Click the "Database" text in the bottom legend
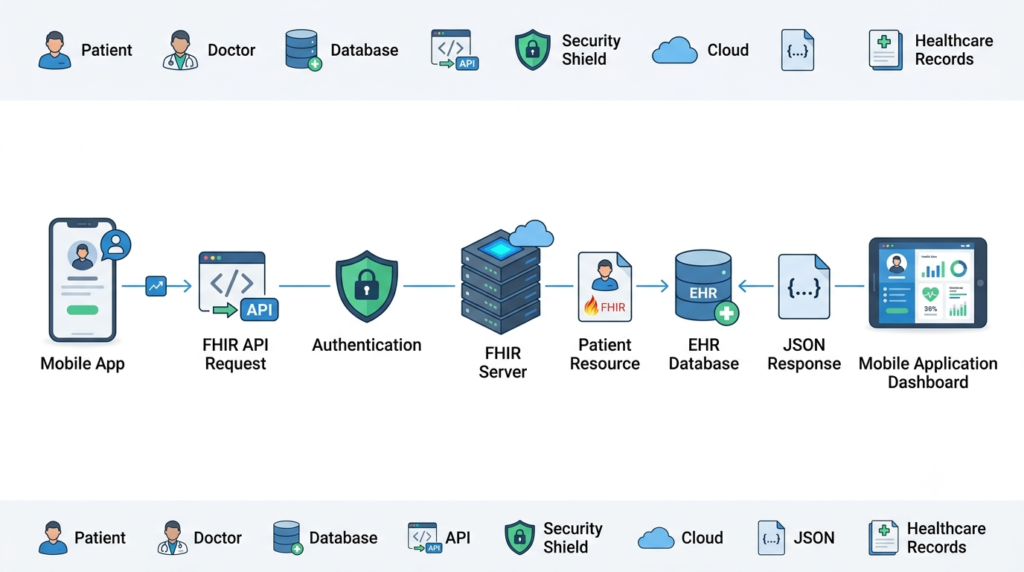The width and height of the screenshot is (1024, 572). [x=343, y=538]
